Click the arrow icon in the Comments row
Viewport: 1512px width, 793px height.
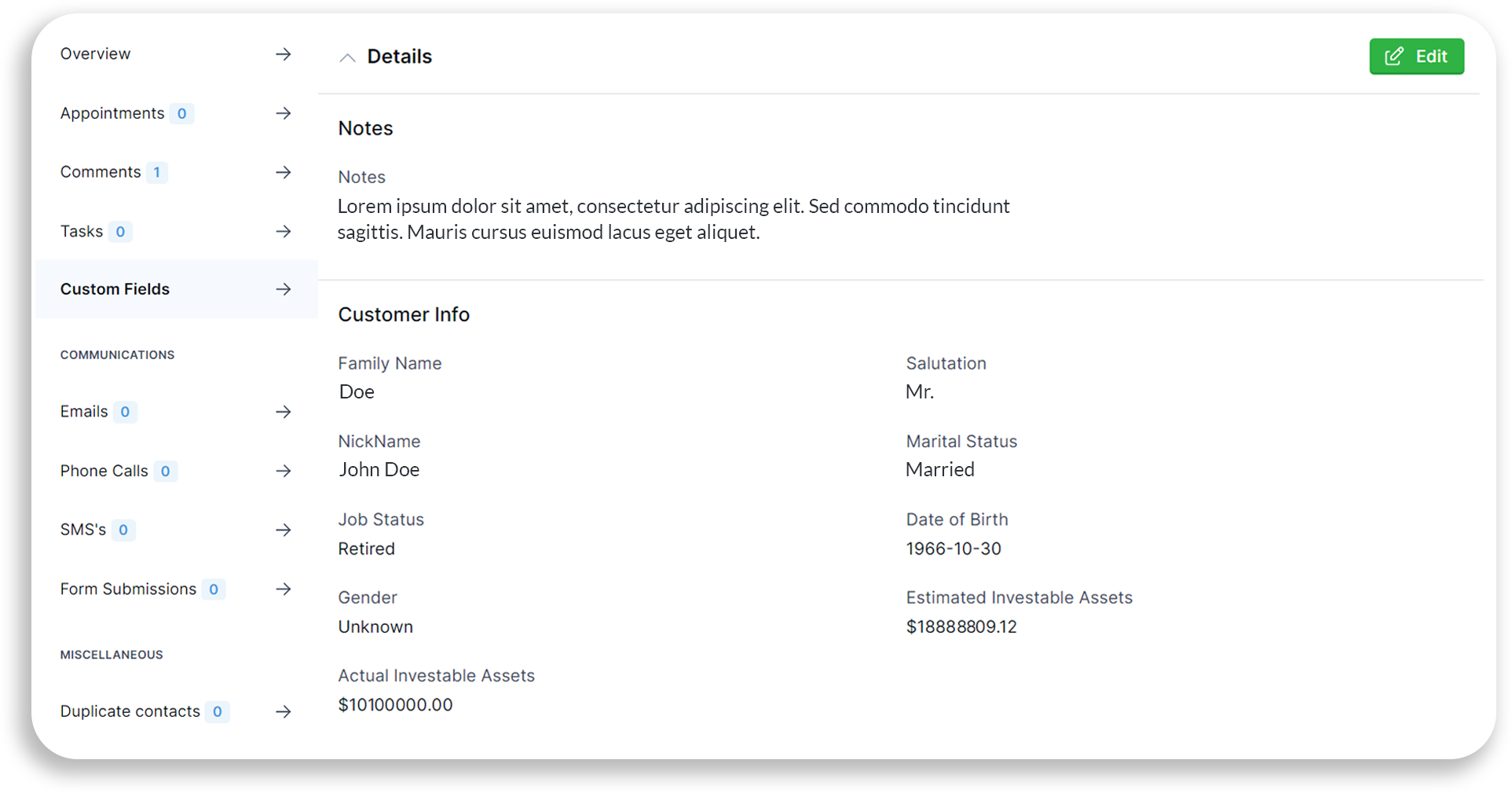click(x=284, y=172)
